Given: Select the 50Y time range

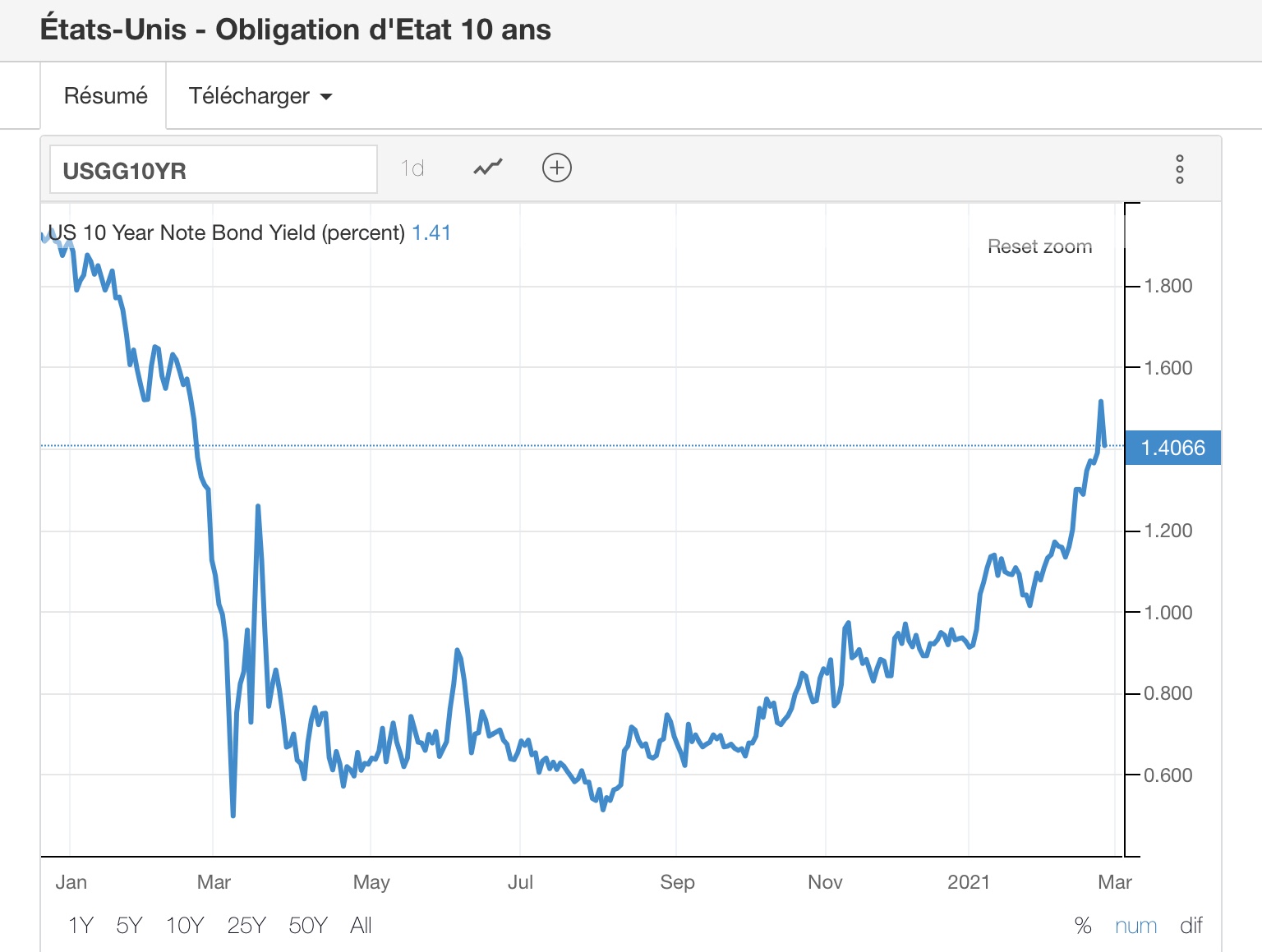Looking at the screenshot, I should pos(308,926).
